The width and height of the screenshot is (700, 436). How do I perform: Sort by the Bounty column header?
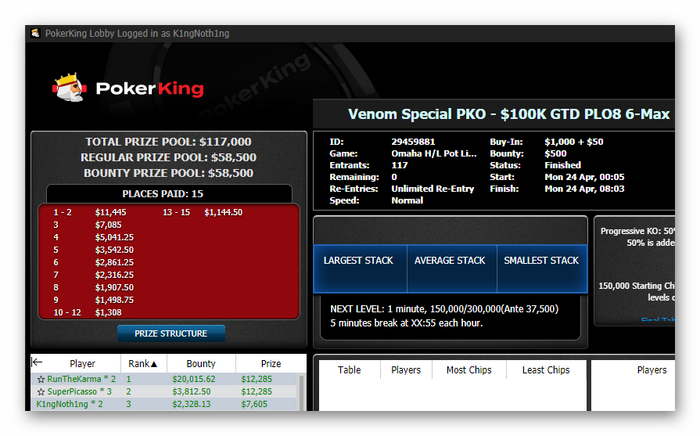click(x=201, y=363)
